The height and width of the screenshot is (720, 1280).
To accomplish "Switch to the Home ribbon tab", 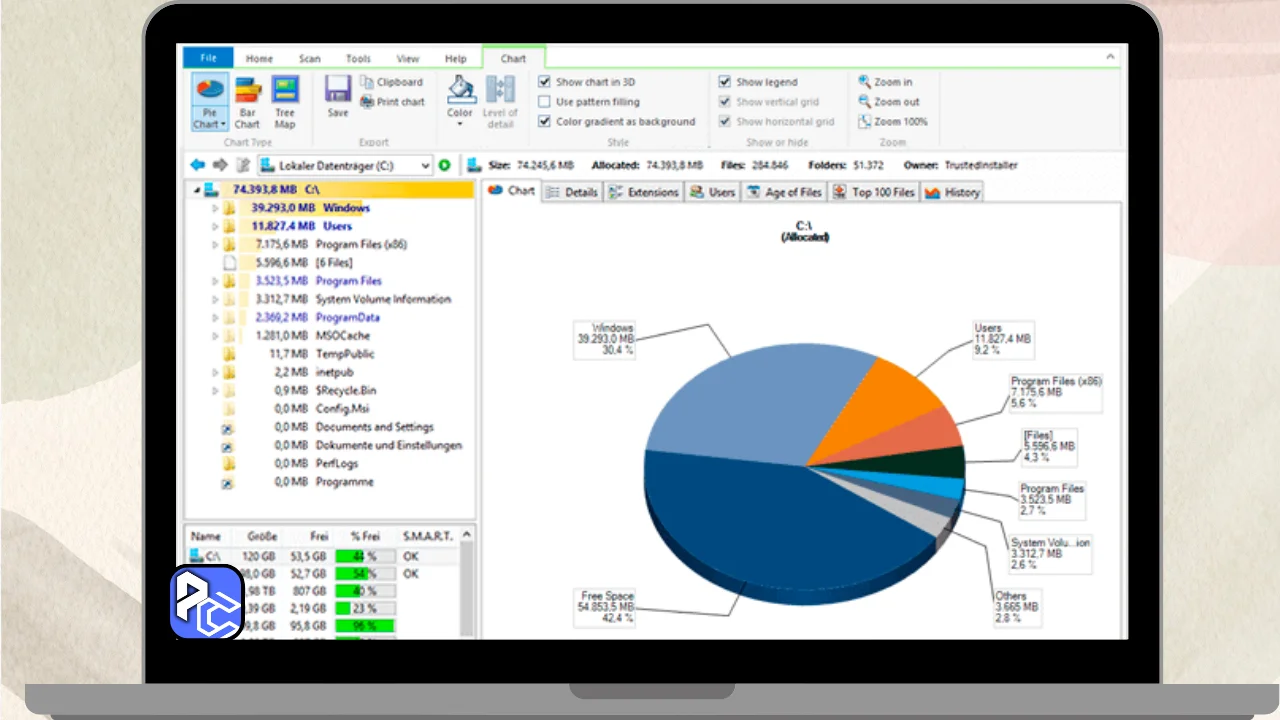I will pyautogui.click(x=259, y=59).
